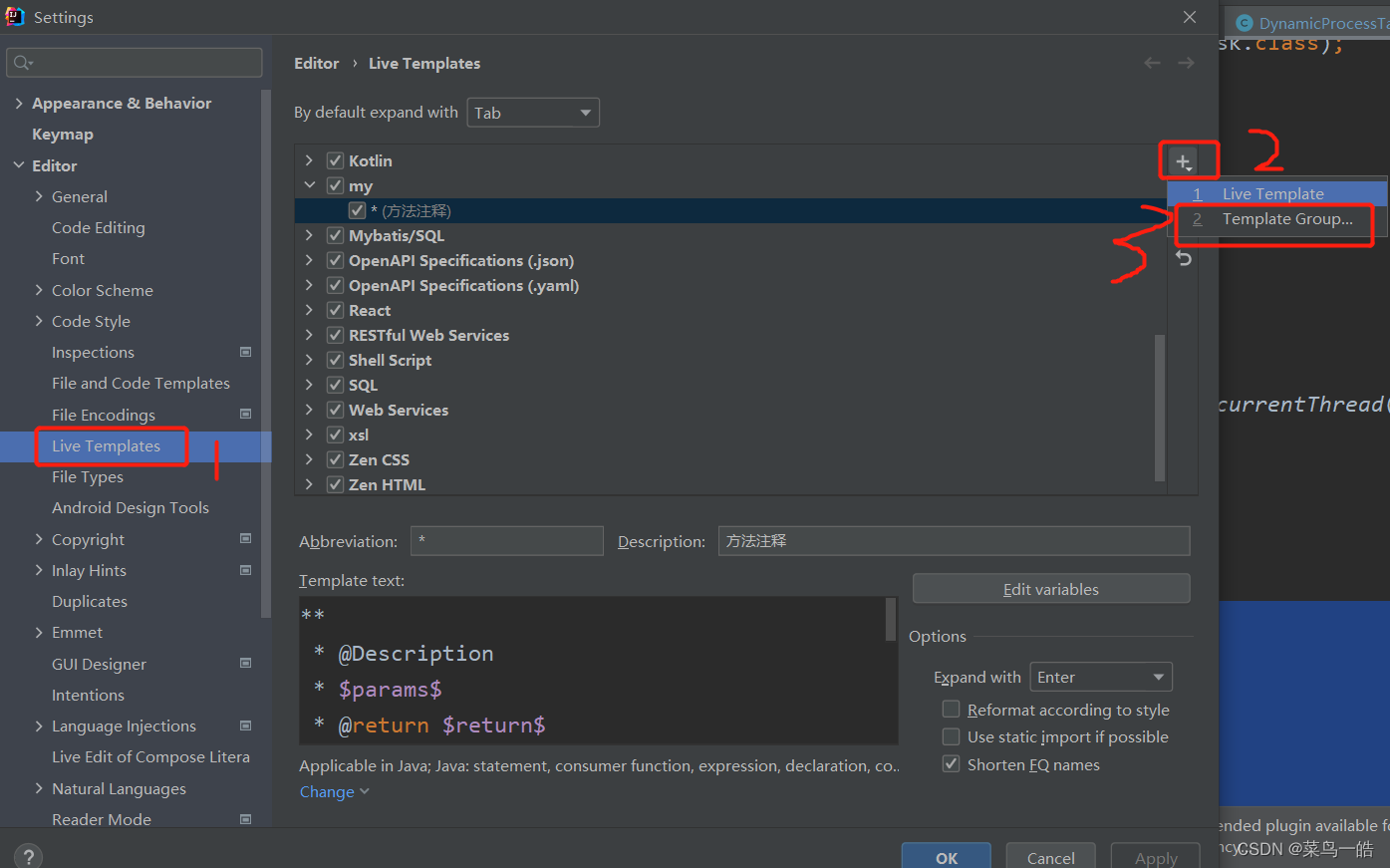This screenshot has height=868, width=1390.
Task: Expand the OpenAPI Specifications (.json) group
Action: pos(309,260)
